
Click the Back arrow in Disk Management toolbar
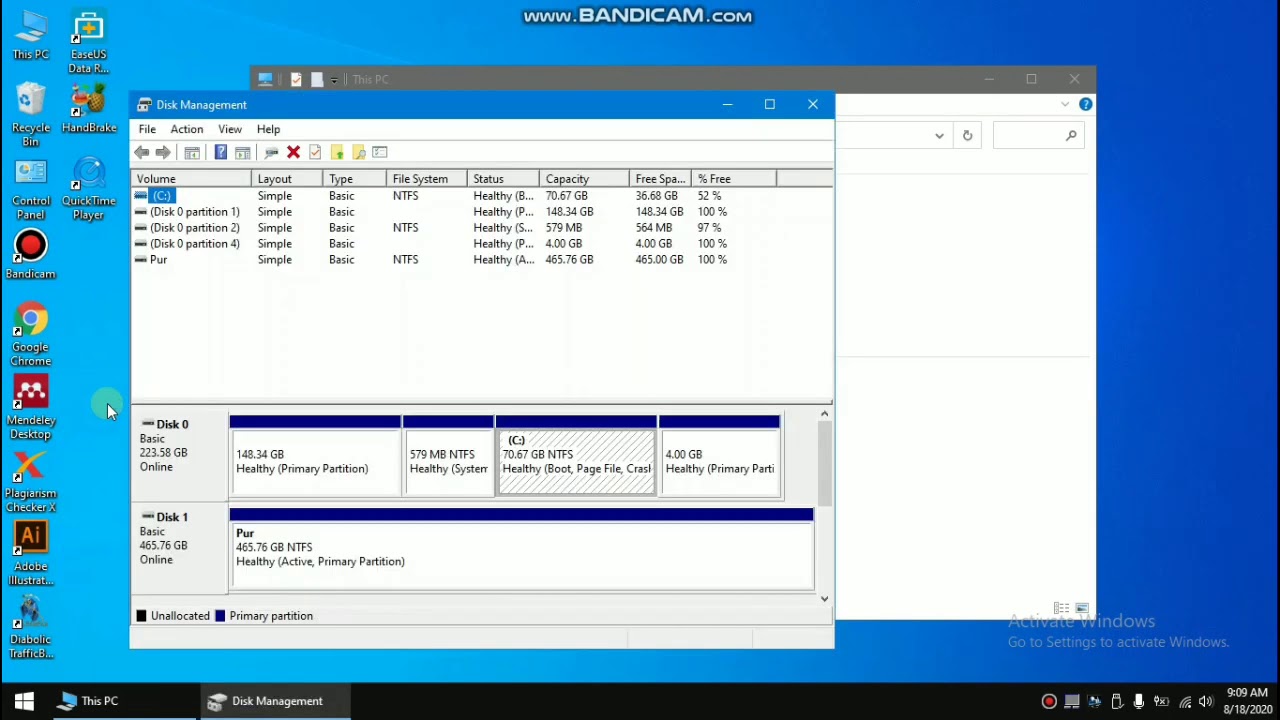point(142,152)
